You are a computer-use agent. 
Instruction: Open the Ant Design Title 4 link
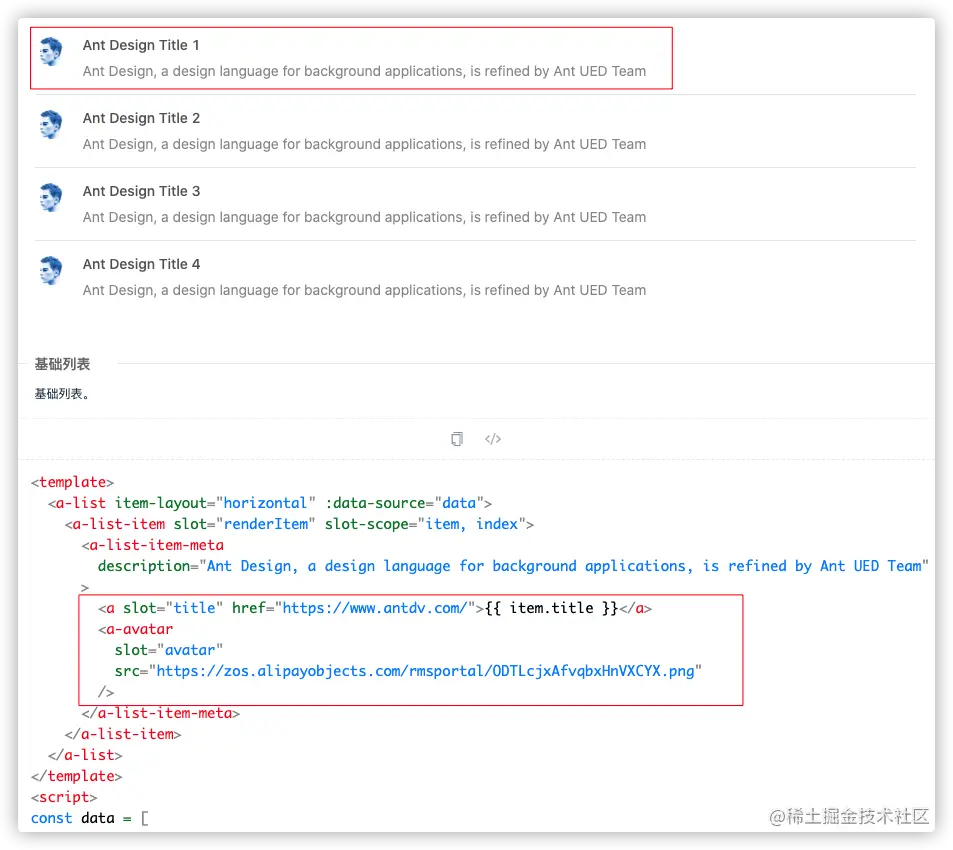(141, 264)
